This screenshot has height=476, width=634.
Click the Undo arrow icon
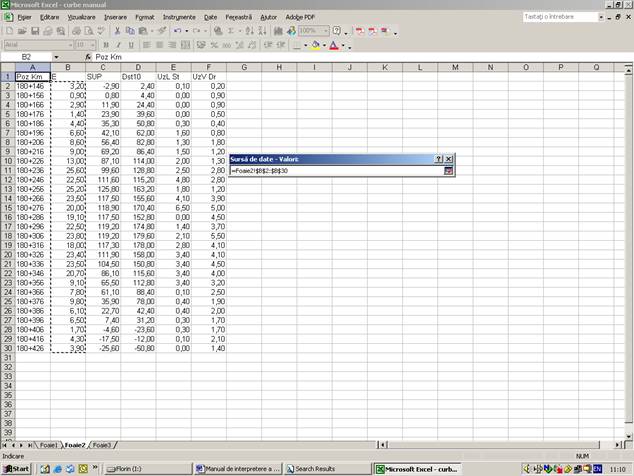pyautogui.click(x=177, y=31)
